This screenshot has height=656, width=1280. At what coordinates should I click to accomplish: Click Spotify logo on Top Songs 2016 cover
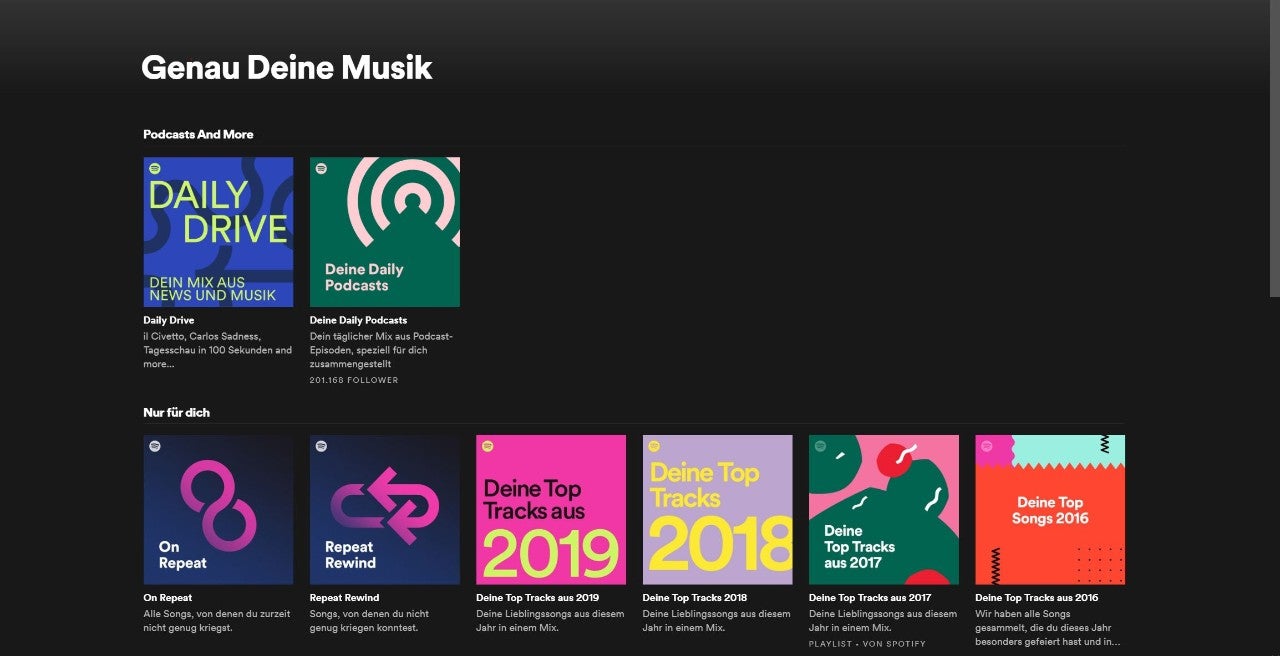[987, 446]
